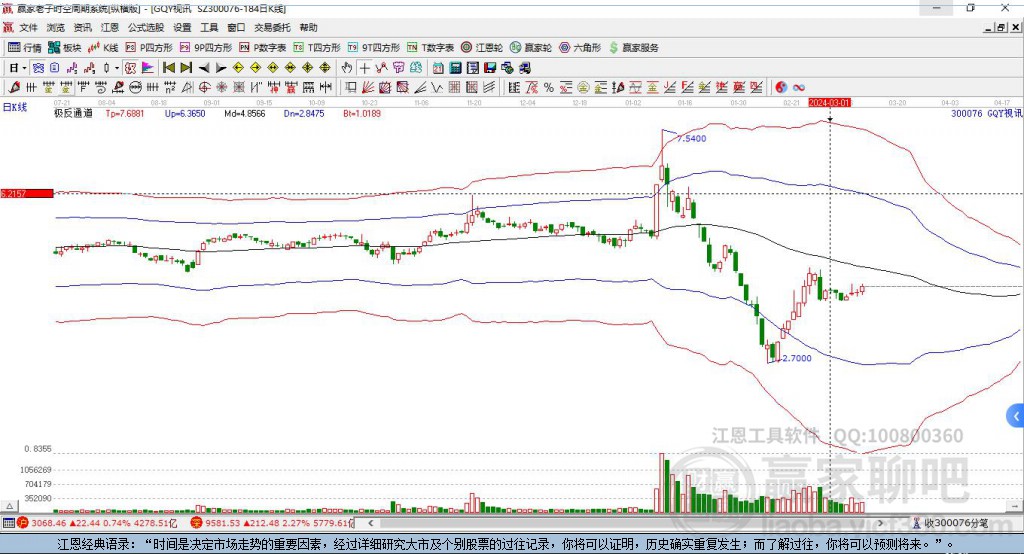Select the n² square cycle tool
This screenshot has width=1024, height=554.
click(x=170, y=88)
